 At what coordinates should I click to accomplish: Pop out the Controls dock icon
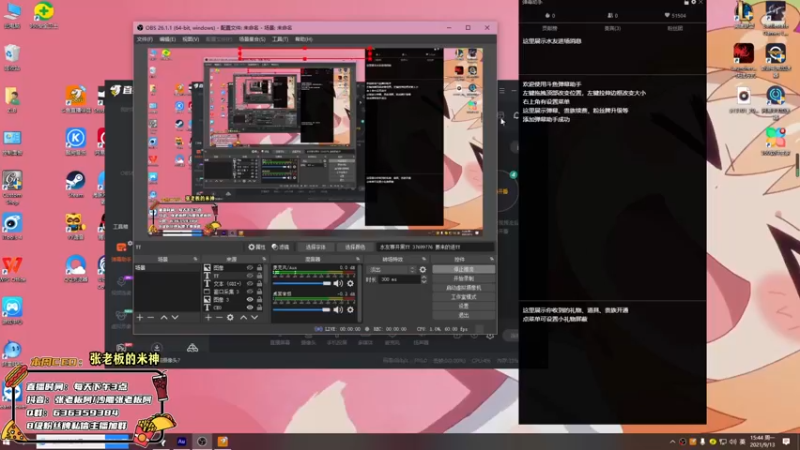point(491,259)
